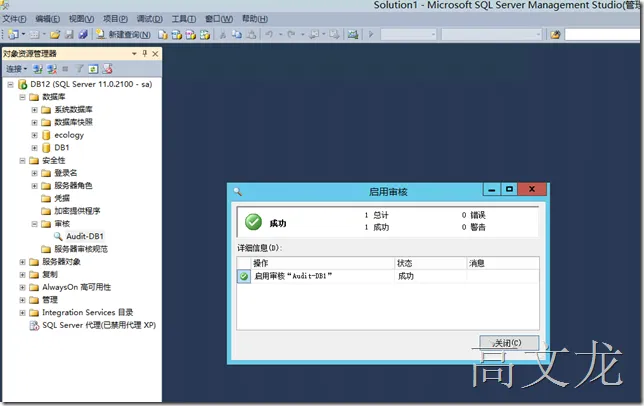Open the 帮助(H) menu

tap(255, 19)
